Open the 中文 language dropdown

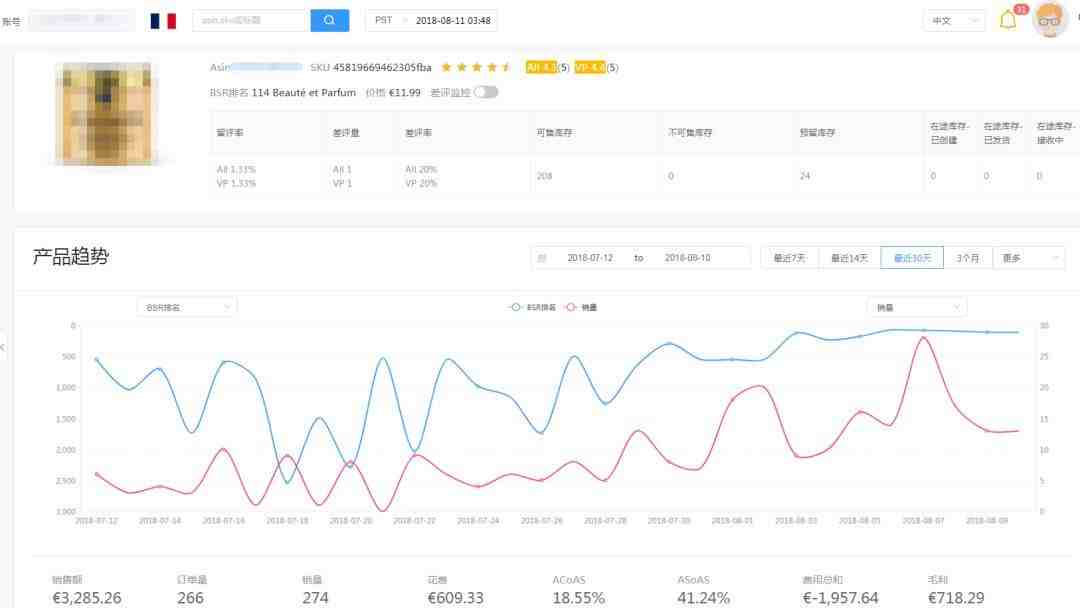pyautogui.click(x=953, y=21)
